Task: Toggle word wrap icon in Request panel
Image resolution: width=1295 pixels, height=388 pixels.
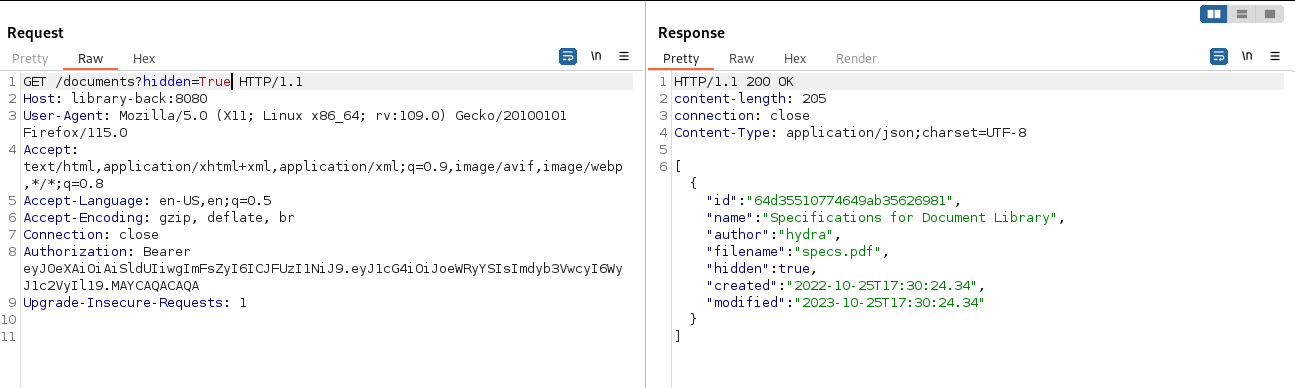Action: [567, 57]
